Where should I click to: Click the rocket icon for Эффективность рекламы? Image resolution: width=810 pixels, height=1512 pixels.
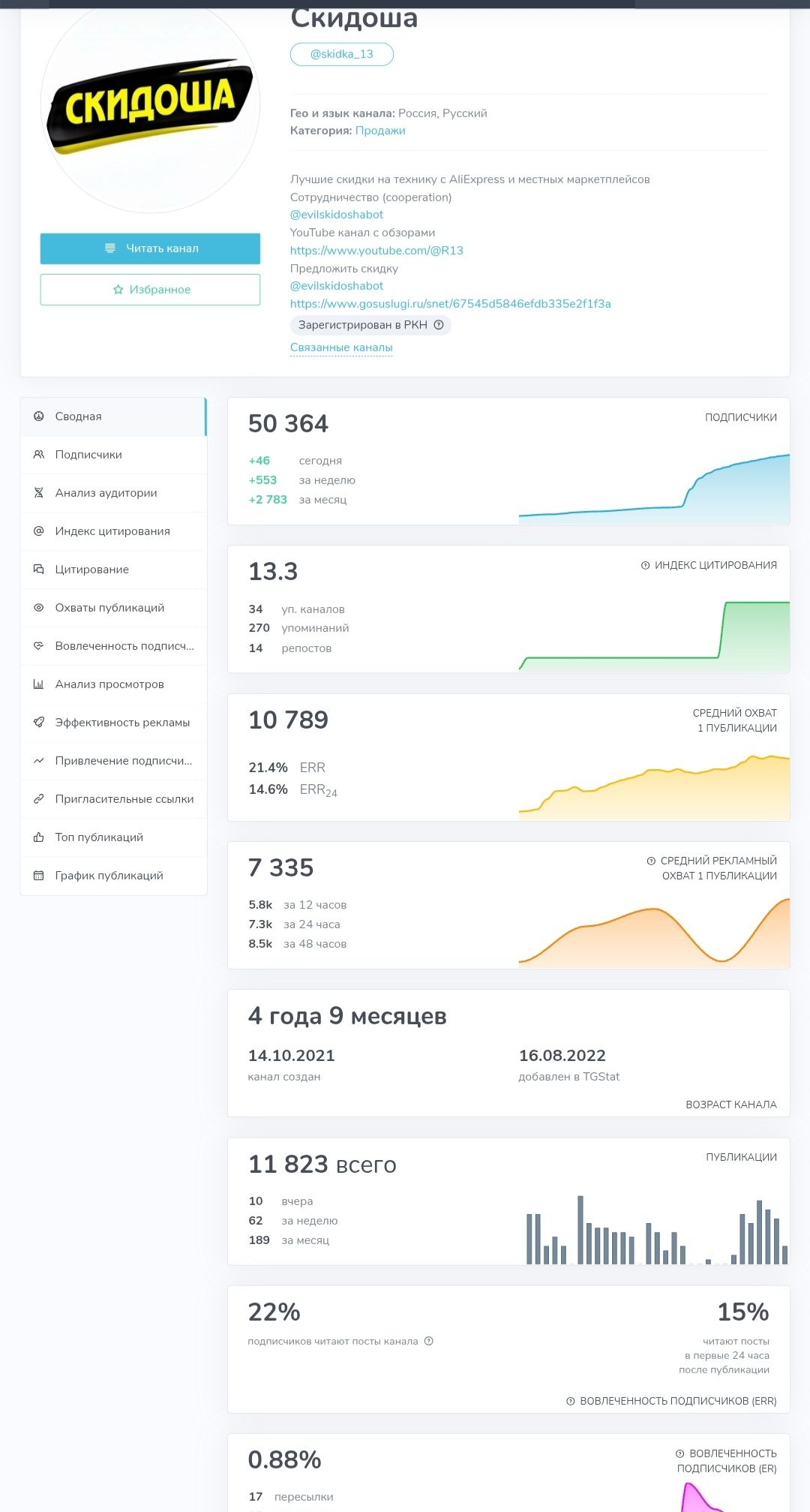click(38, 723)
